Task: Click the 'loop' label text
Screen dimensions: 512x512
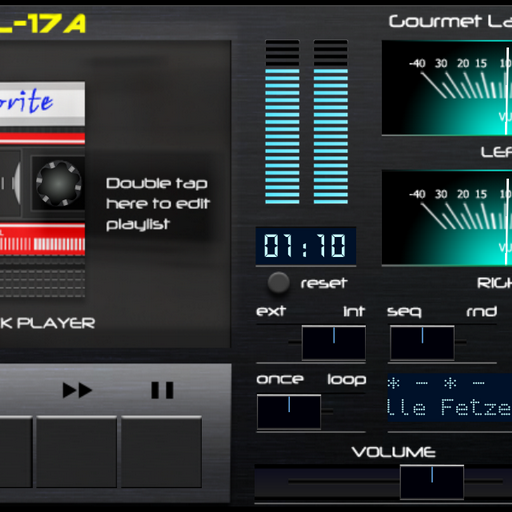Action: pyautogui.click(x=347, y=380)
